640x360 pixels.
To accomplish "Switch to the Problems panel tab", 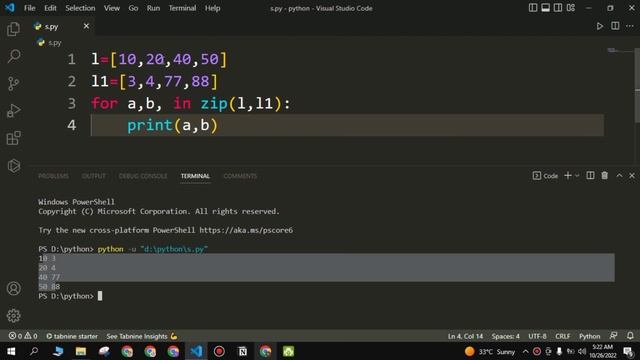I will click(x=53, y=176).
